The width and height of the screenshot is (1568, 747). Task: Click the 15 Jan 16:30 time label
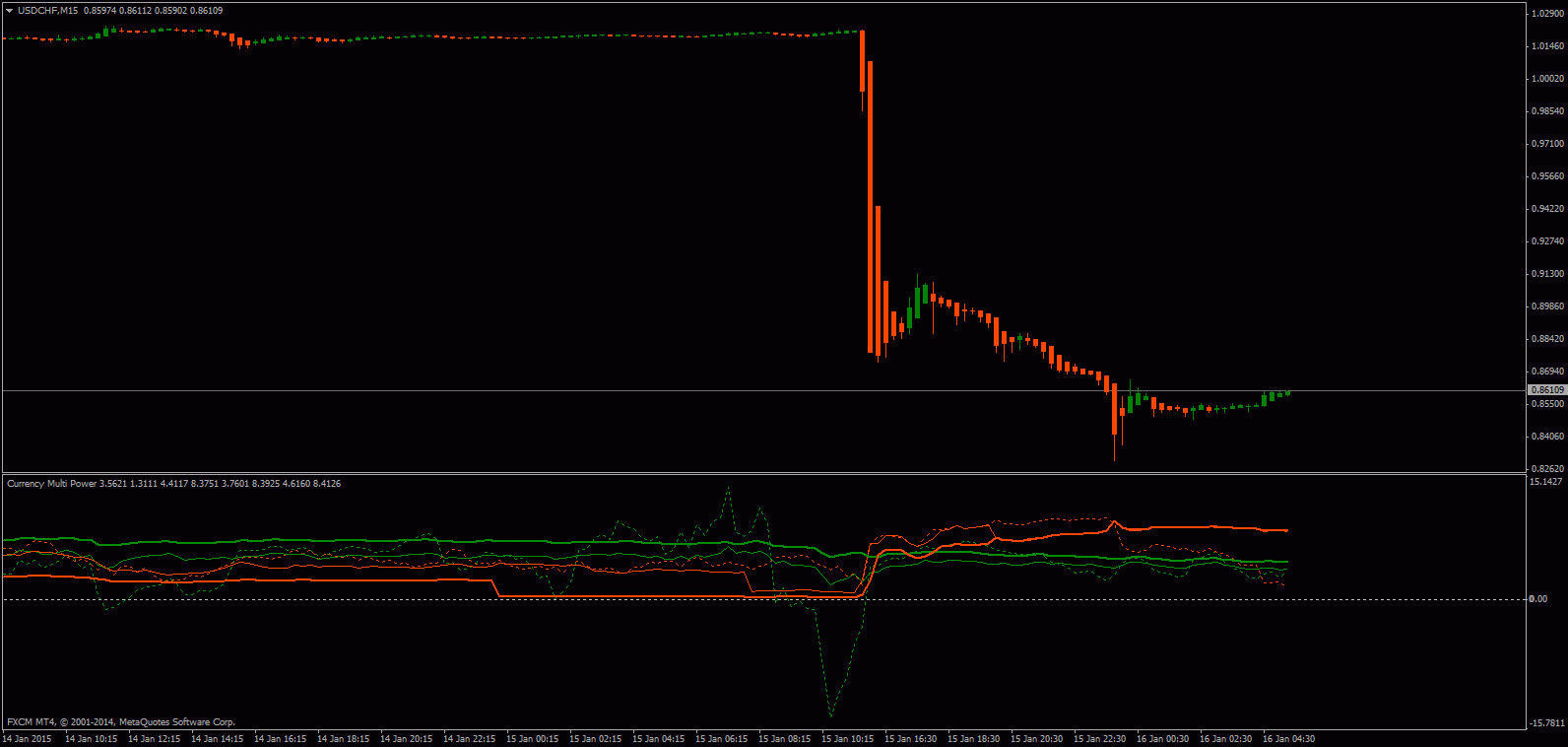[910, 739]
